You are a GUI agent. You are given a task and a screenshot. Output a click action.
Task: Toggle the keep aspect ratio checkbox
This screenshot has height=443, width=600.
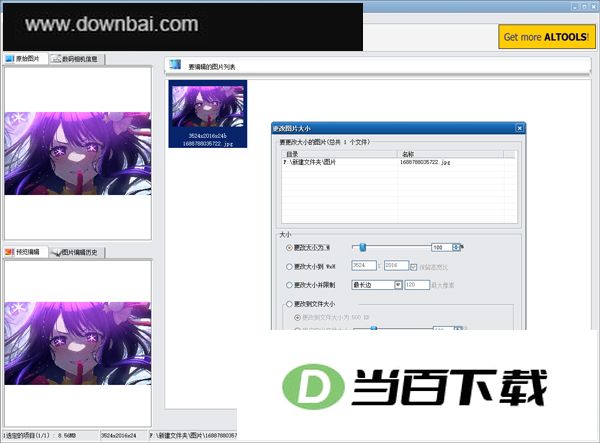coord(413,267)
